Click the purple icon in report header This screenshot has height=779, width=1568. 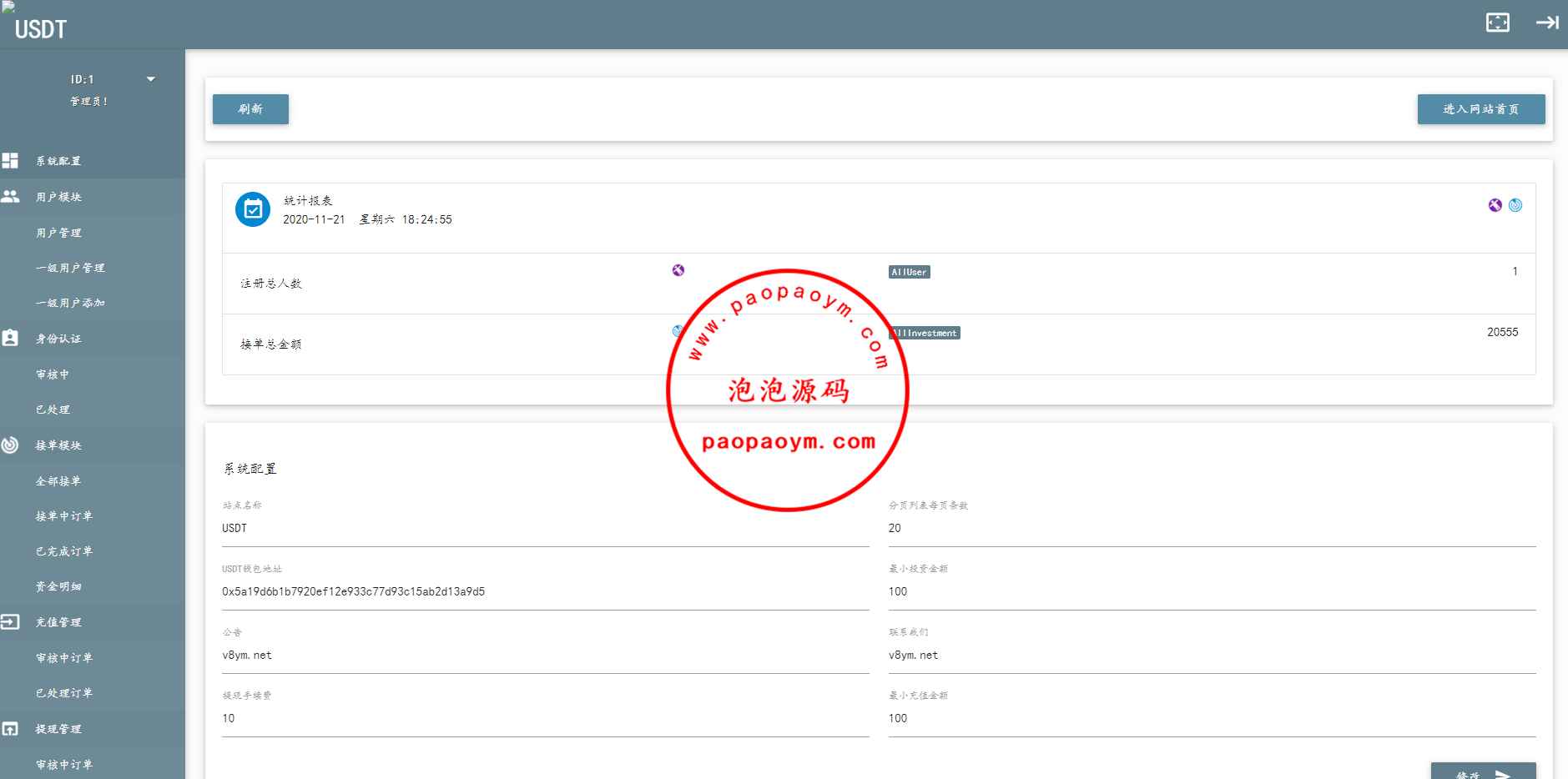pyautogui.click(x=1495, y=205)
